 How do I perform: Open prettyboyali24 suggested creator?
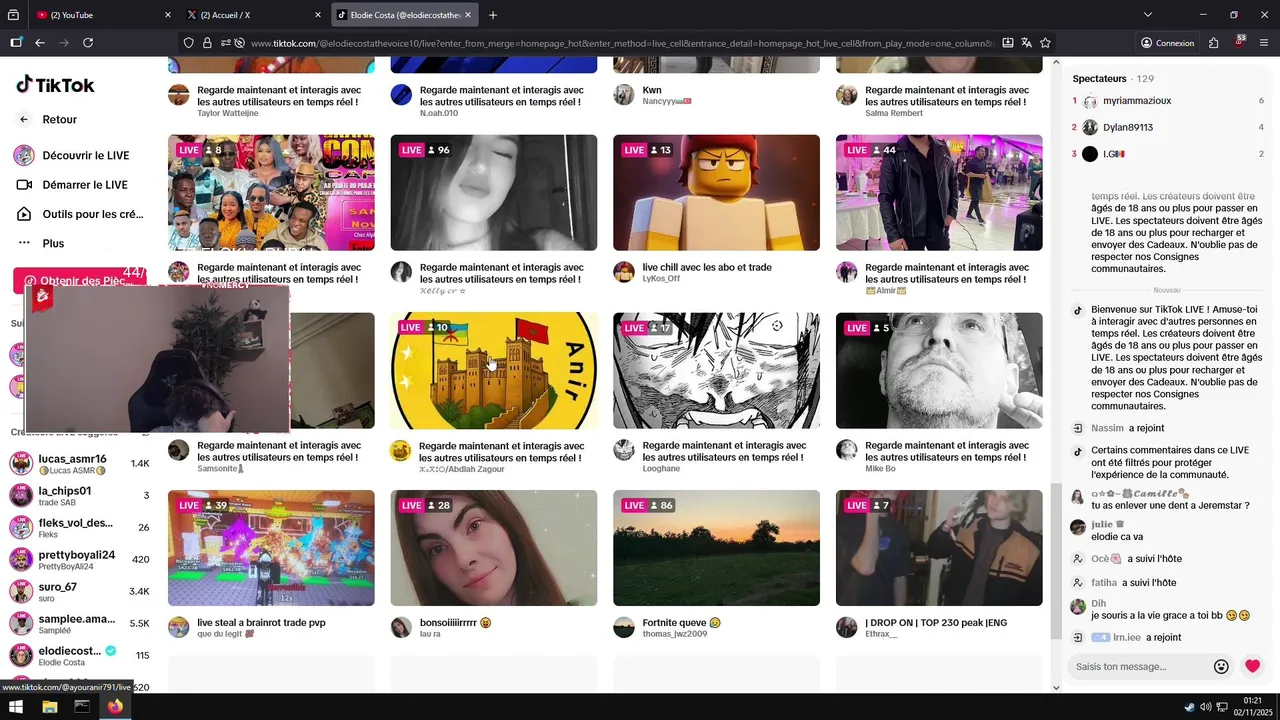(80, 559)
